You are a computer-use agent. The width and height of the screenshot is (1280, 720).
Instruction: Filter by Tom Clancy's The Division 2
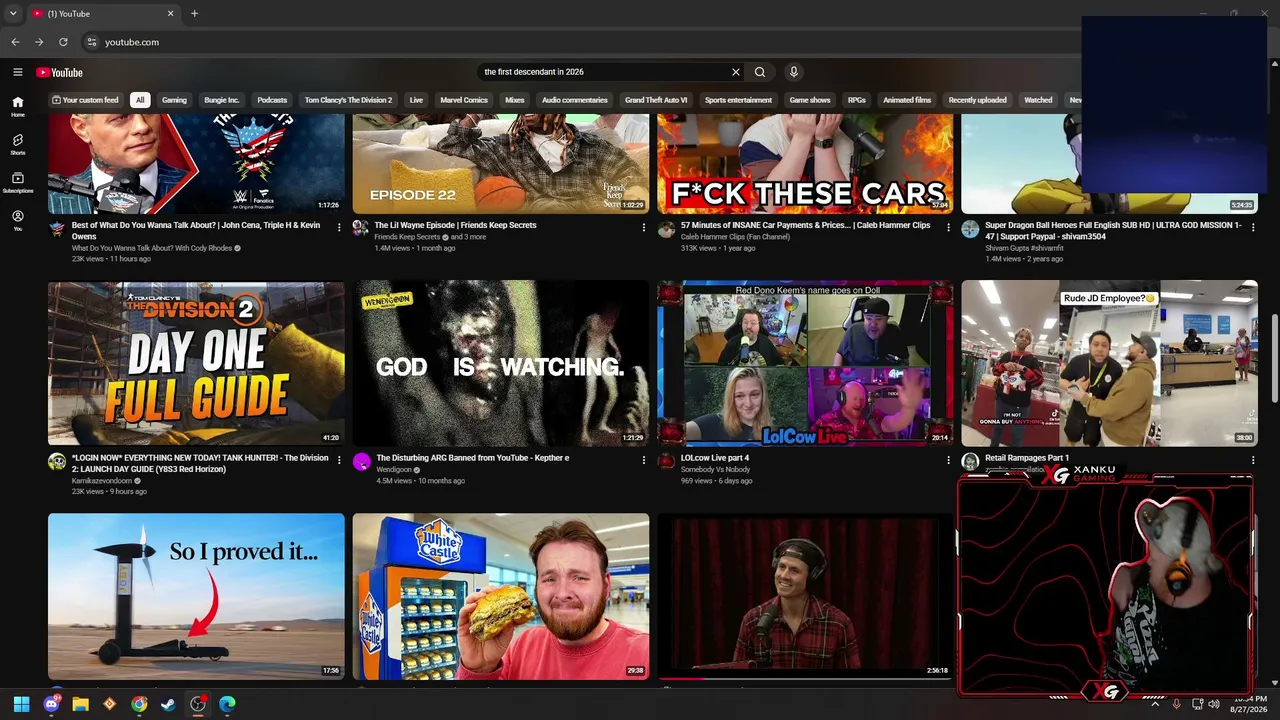coord(348,100)
